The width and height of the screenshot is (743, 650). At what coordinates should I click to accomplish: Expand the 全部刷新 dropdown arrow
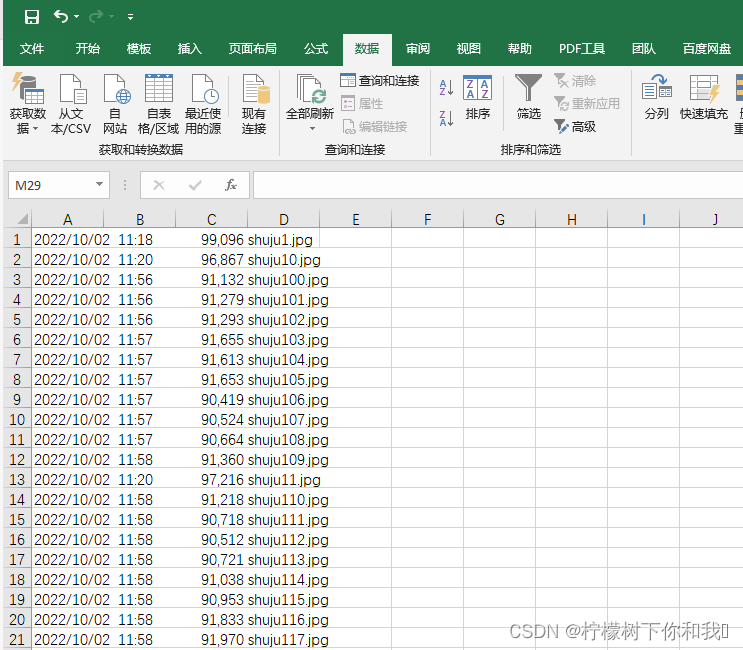[x=312, y=128]
